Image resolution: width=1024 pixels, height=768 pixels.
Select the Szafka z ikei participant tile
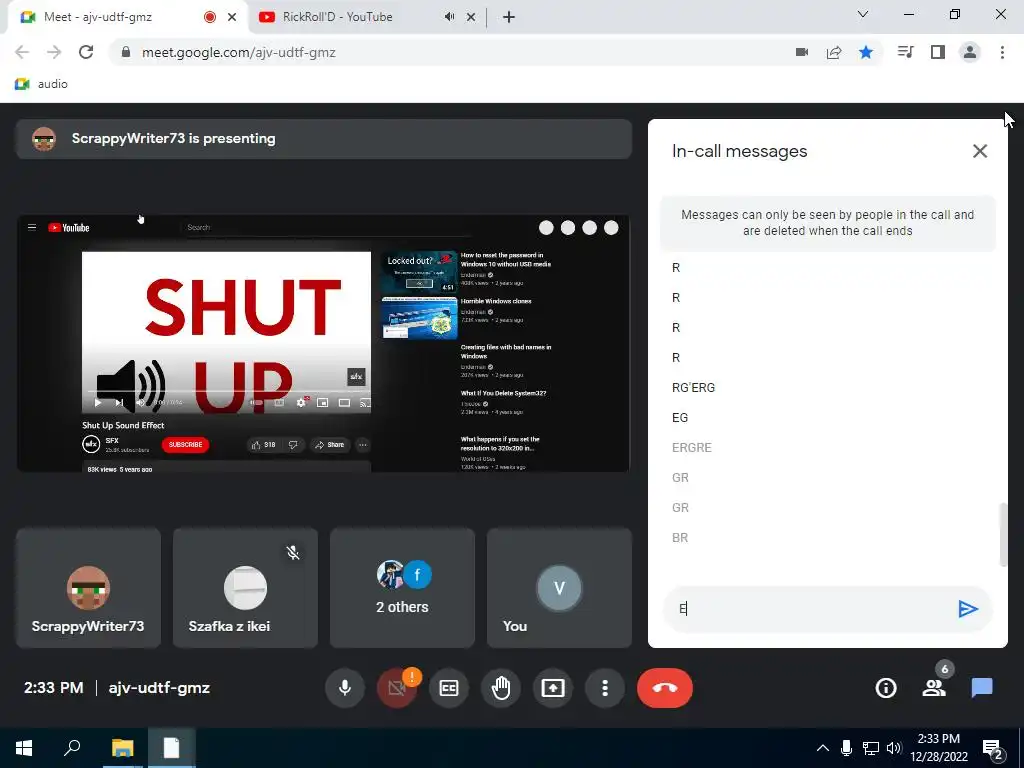coord(245,588)
